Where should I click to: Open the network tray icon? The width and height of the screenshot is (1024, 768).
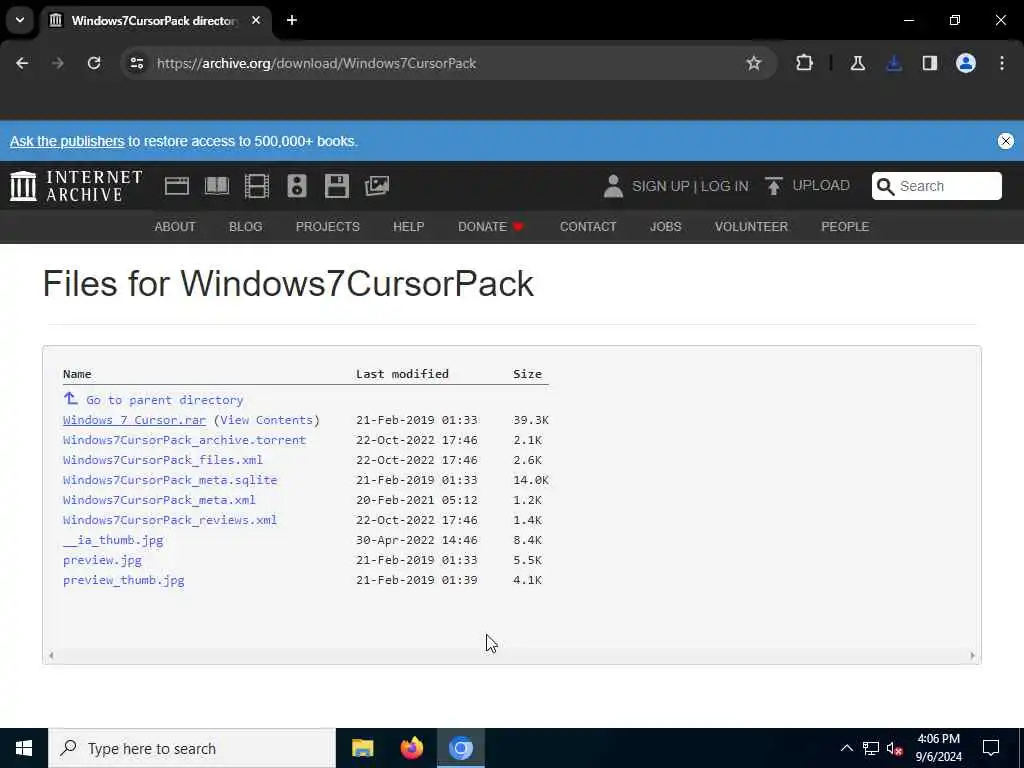tap(871, 748)
